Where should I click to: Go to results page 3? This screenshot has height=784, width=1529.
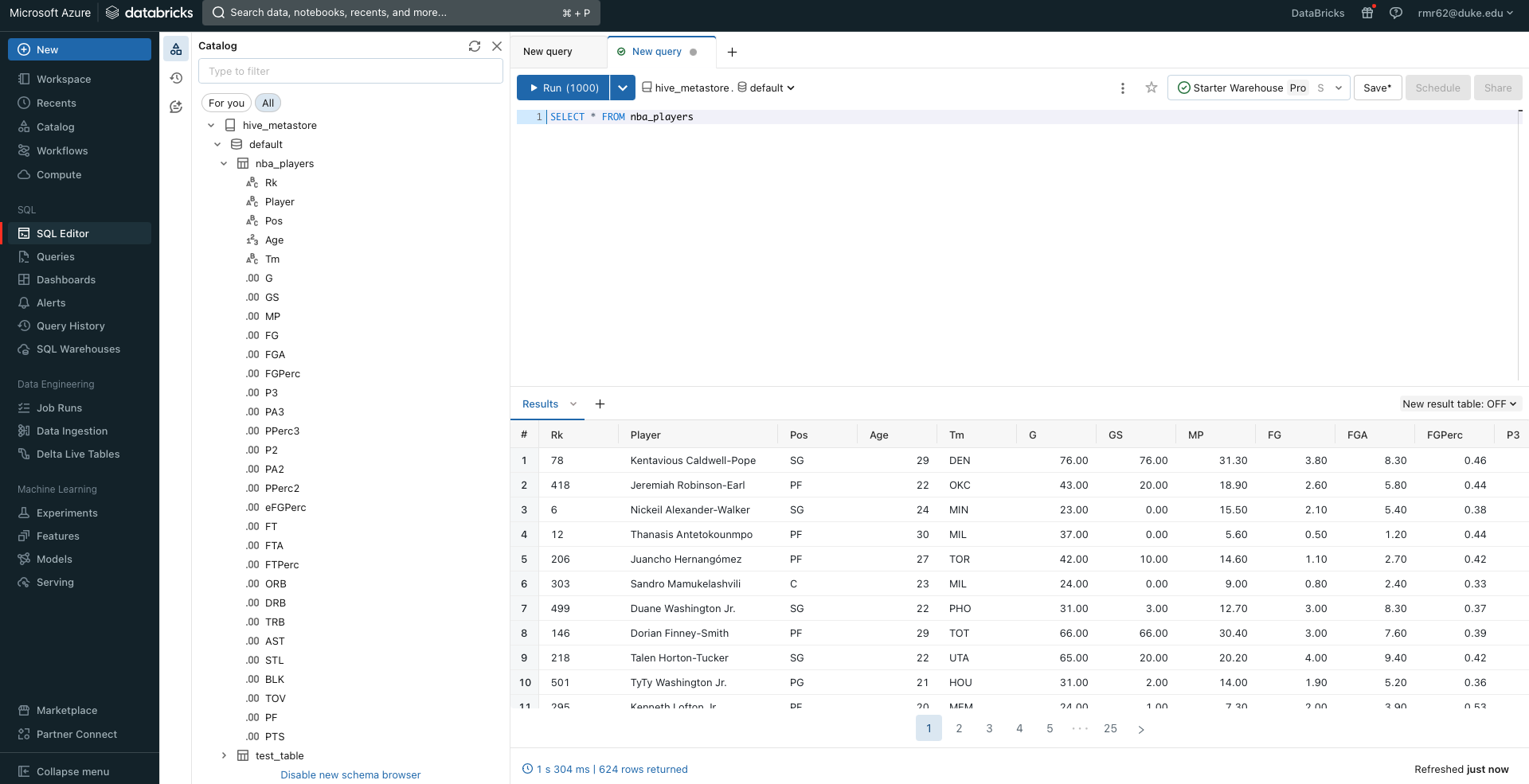[989, 727]
